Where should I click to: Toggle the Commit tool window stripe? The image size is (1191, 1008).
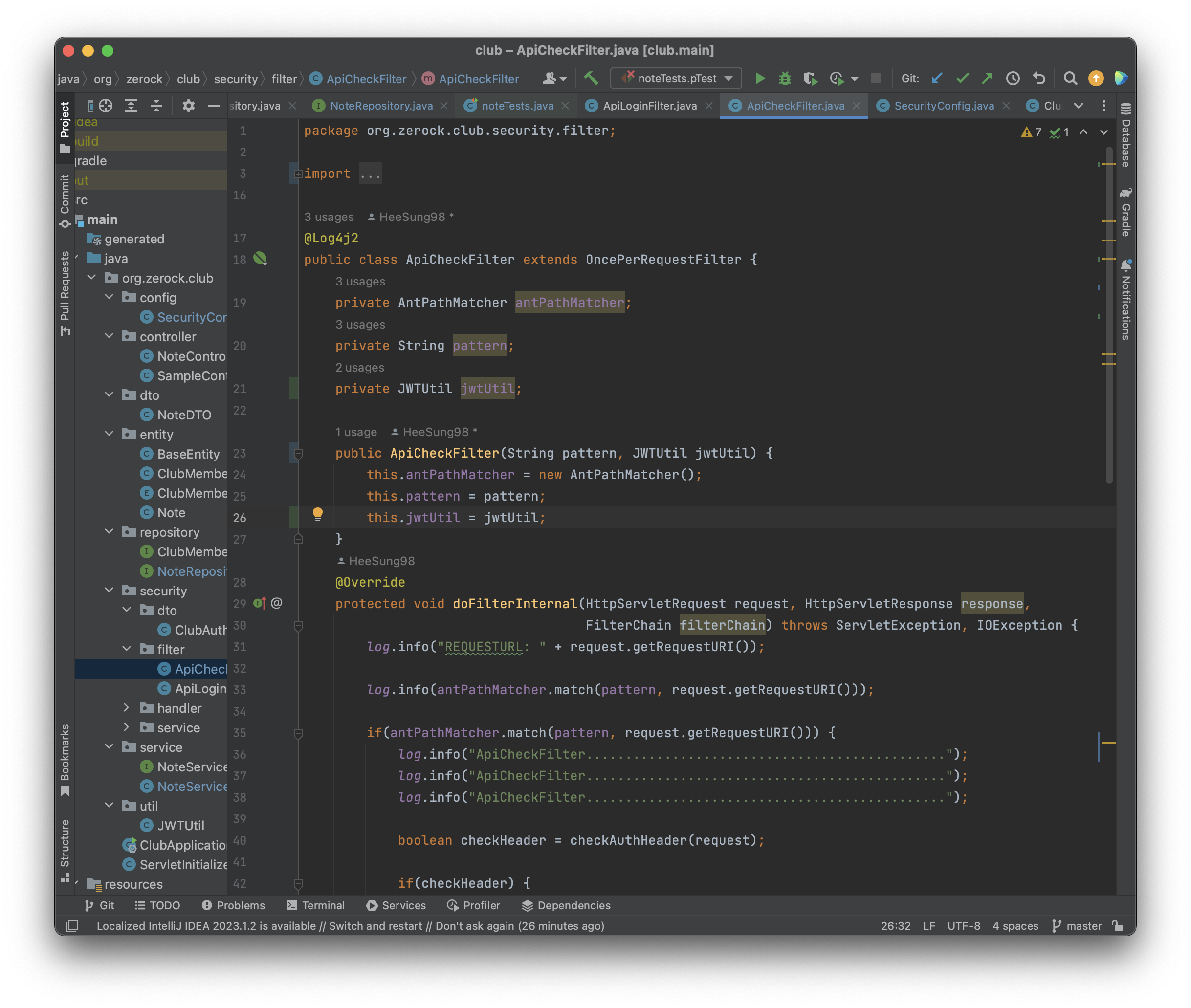(65, 200)
